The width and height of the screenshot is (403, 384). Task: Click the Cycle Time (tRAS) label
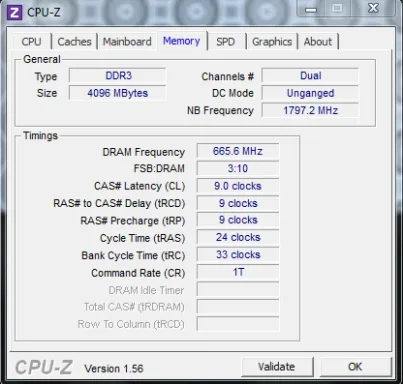point(142,238)
